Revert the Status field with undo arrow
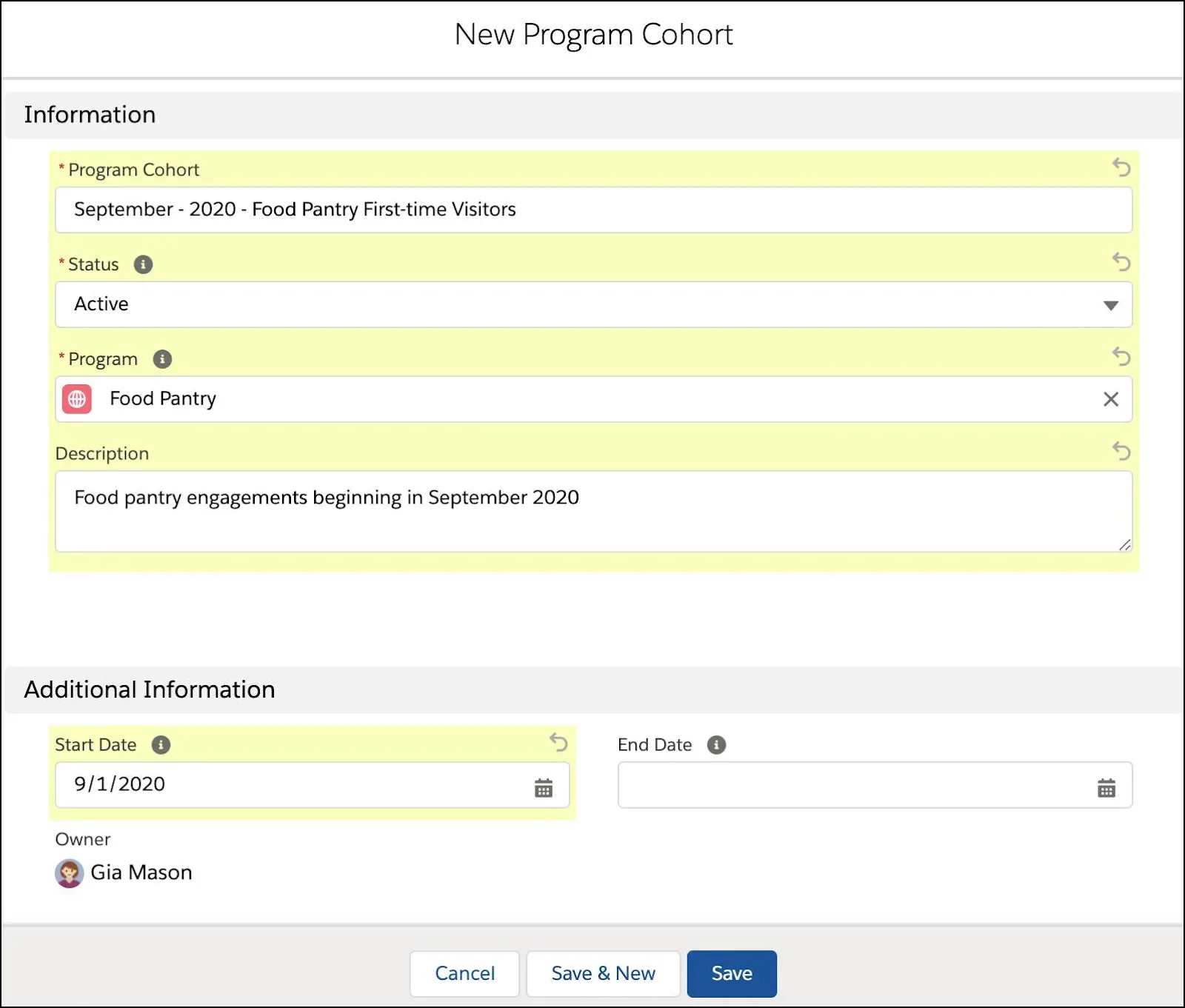The image size is (1185, 1008). pyautogui.click(x=1123, y=263)
